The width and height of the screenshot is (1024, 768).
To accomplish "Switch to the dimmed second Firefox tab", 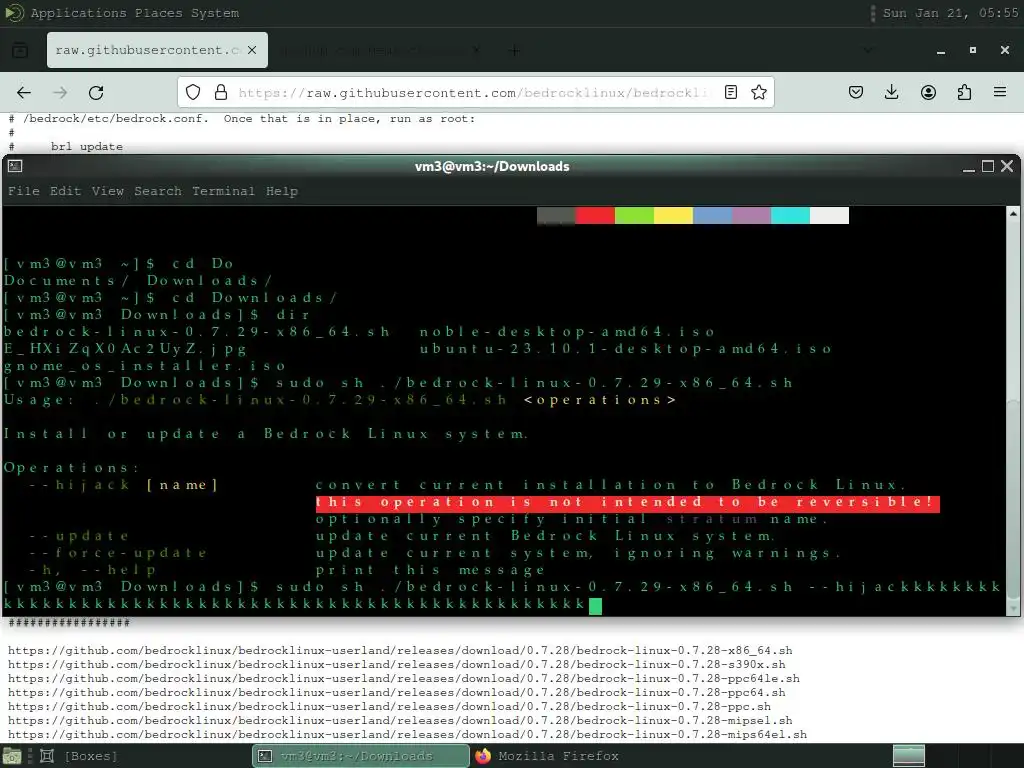I will (379, 50).
